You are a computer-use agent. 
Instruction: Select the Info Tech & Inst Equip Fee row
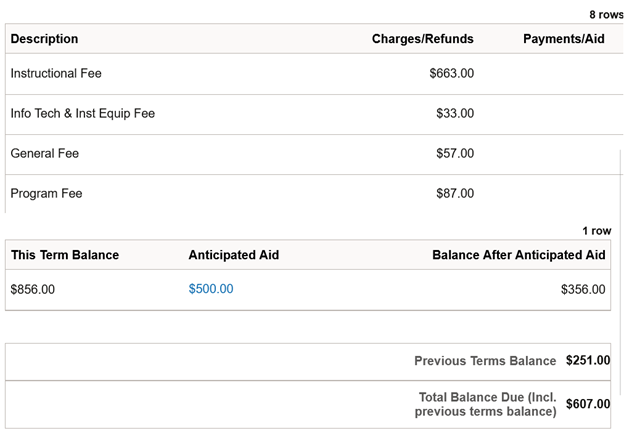(x=82, y=113)
